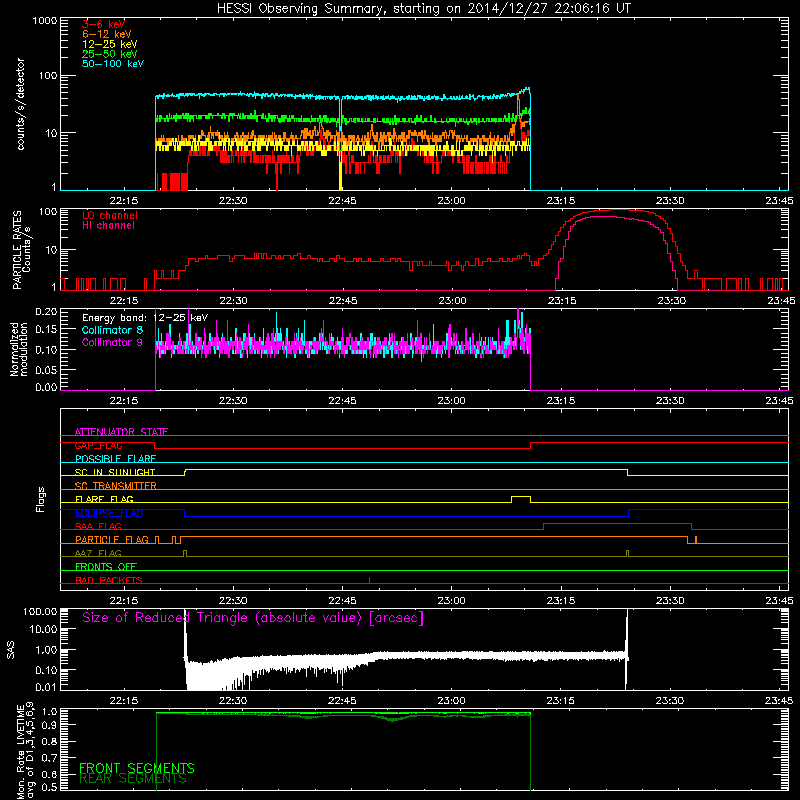The image size is (800, 800).
Task: Select the red 3-6 keV legend label
Action: 103,24
